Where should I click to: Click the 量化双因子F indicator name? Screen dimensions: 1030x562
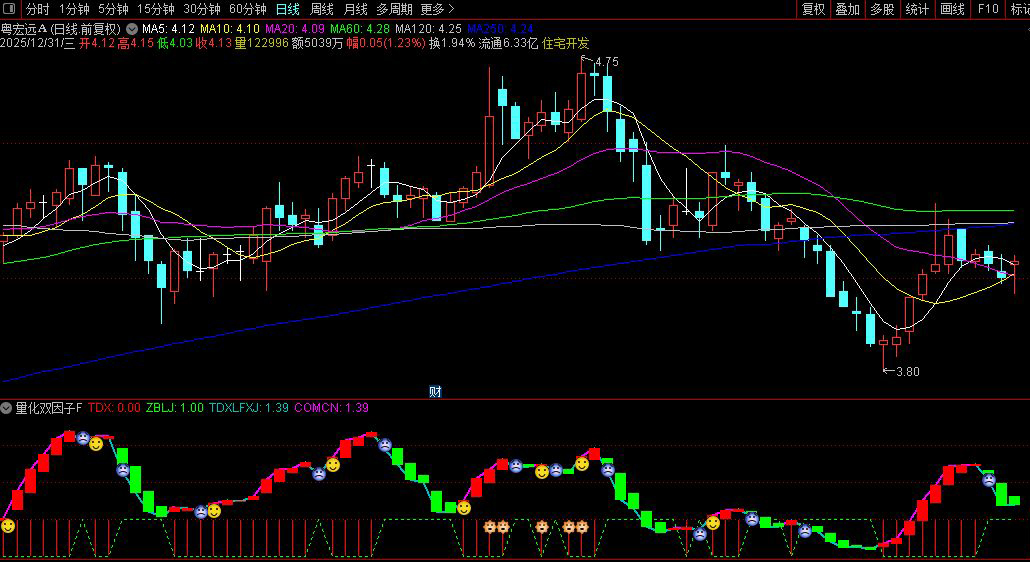[x=49, y=408]
